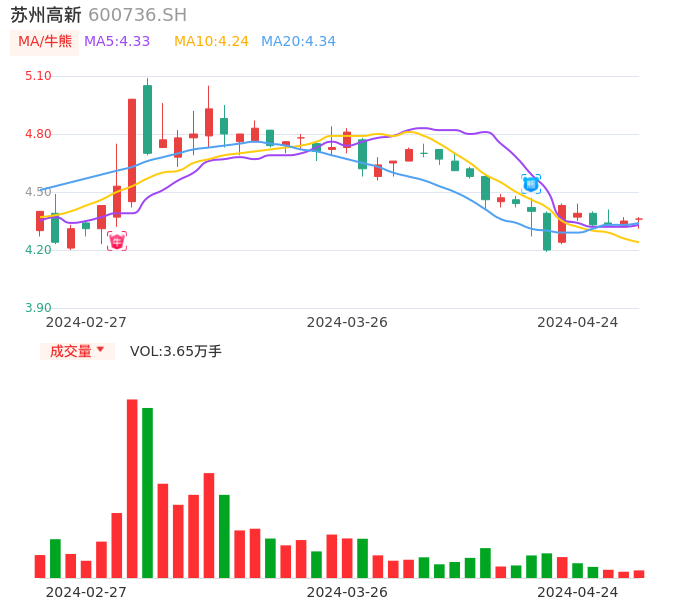Click the VOL:3.65万手 volume readout

(x=176, y=351)
